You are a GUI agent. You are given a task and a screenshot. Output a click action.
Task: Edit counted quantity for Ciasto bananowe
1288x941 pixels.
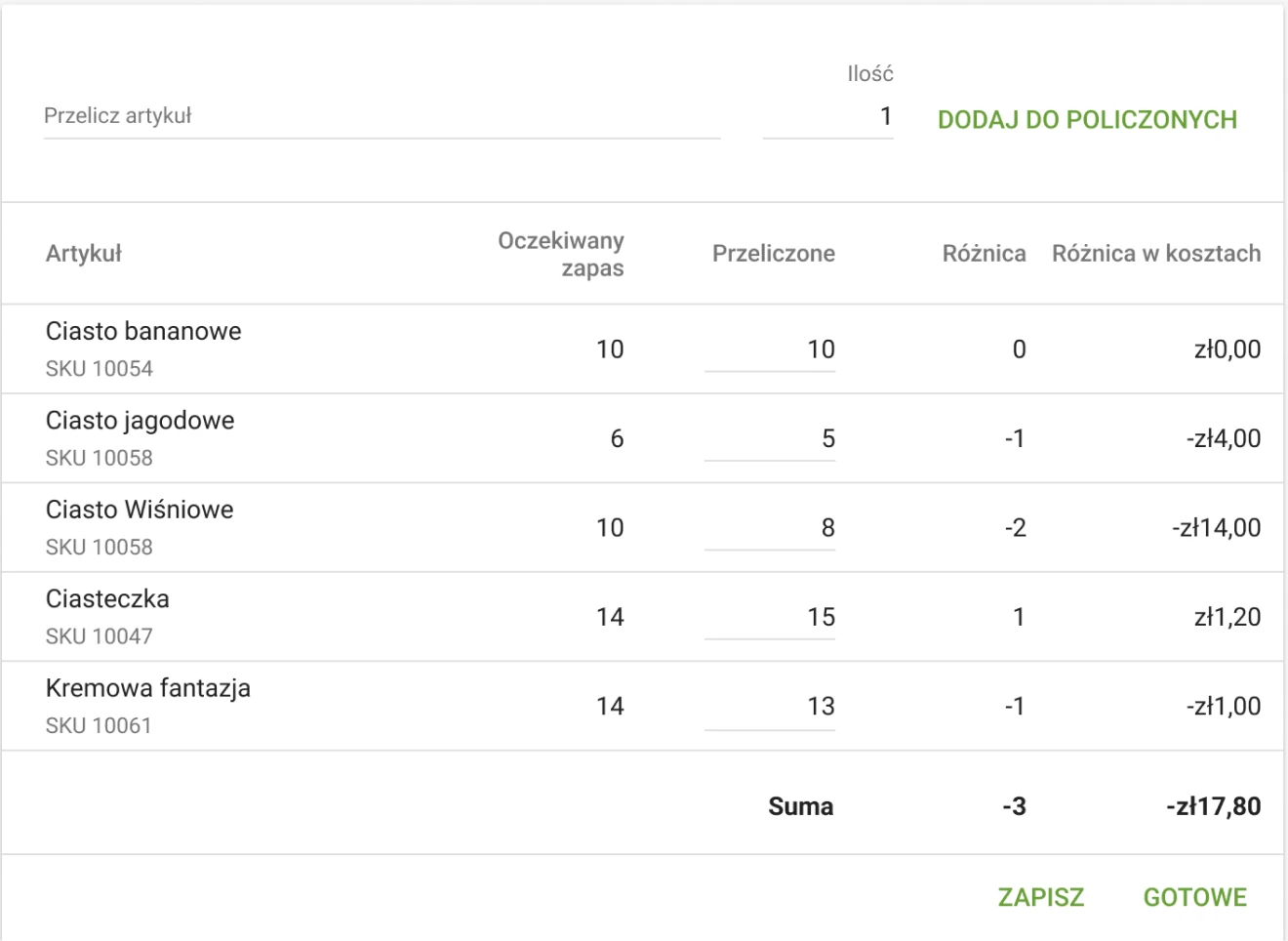770,349
